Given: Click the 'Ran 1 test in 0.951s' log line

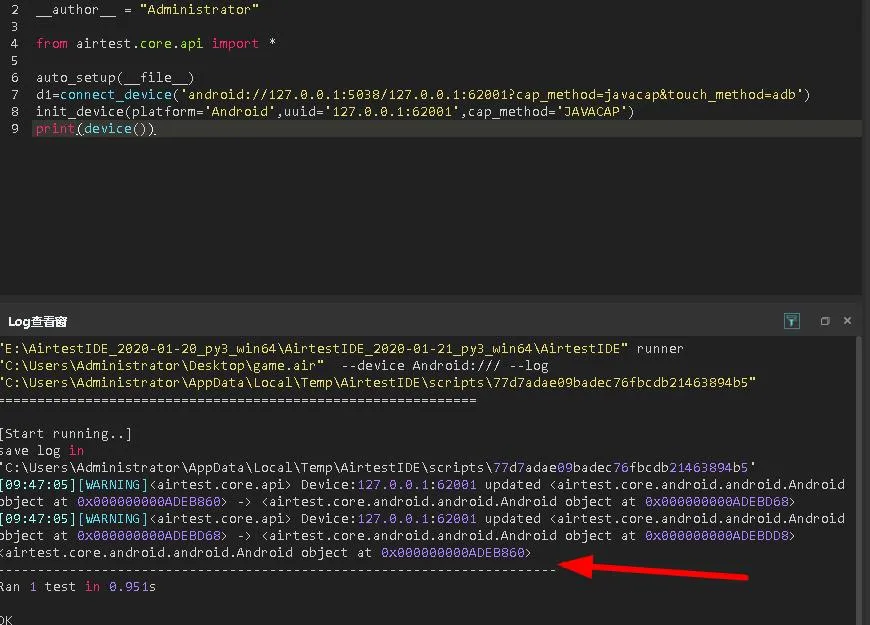Looking at the screenshot, I should [x=78, y=587].
